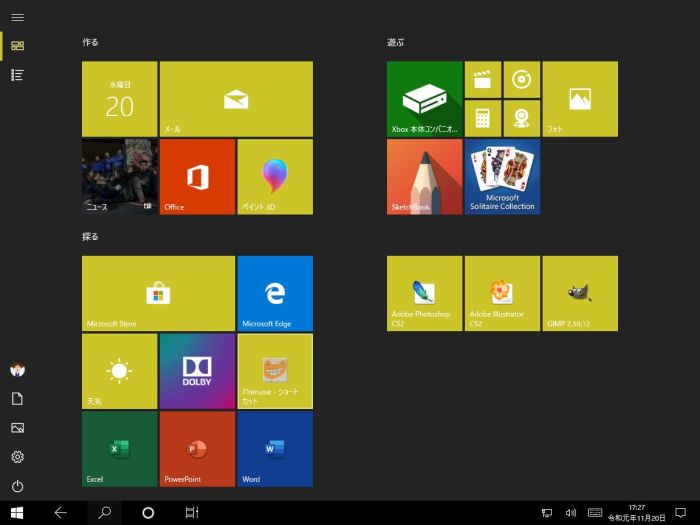Launch the Movies & TV clapperboard tile
This screenshot has height=525, width=700.
click(482, 78)
